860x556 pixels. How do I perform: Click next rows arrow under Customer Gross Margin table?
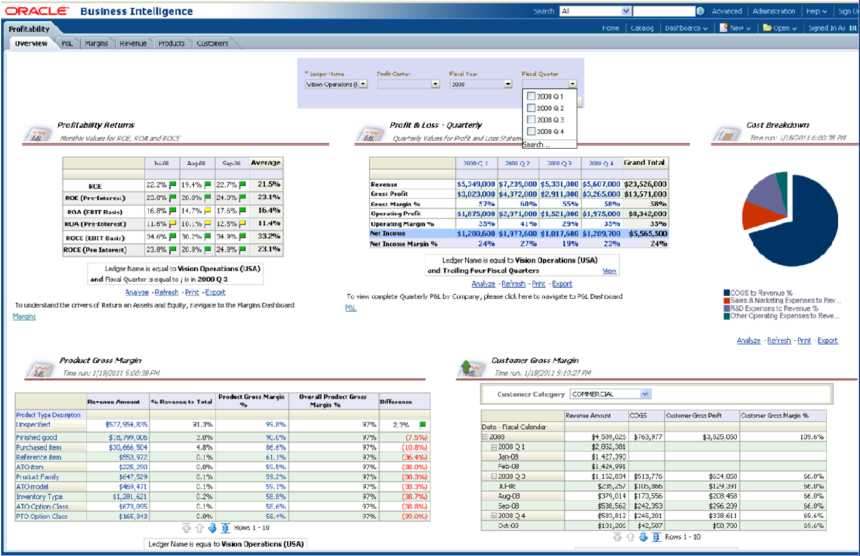643,537
